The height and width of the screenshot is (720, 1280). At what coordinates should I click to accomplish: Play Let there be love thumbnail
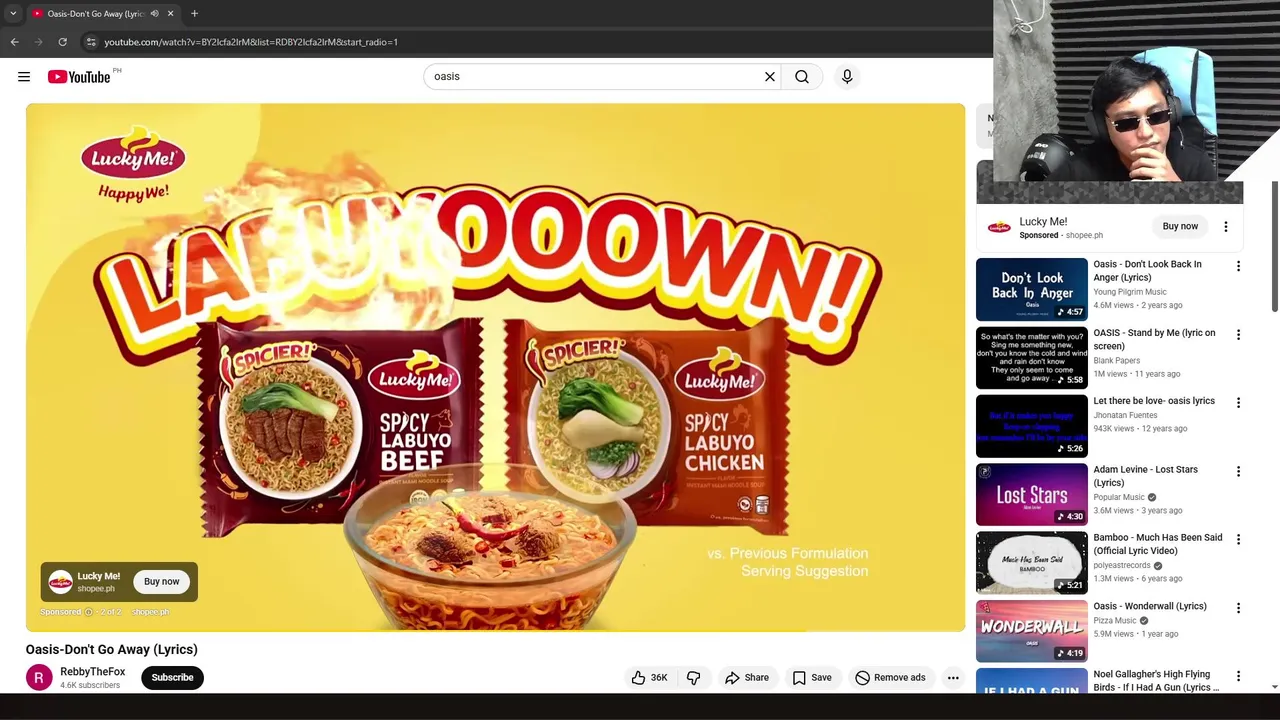1031,426
